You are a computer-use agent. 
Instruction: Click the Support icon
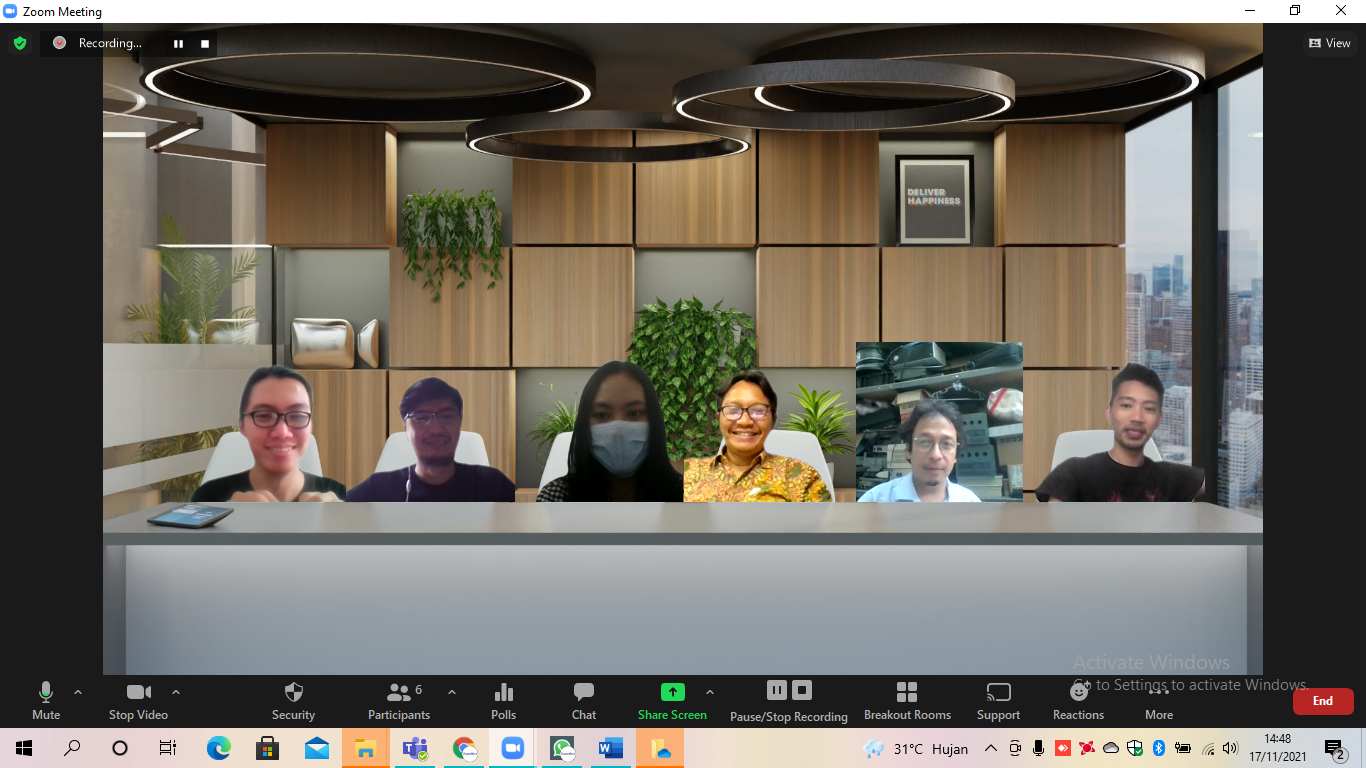pyautogui.click(x=998, y=699)
